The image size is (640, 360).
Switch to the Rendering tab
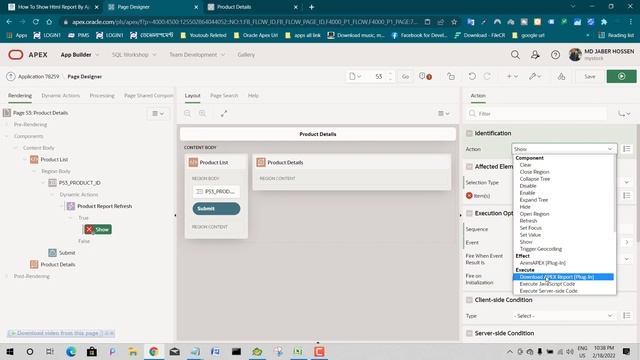(x=20, y=96)
